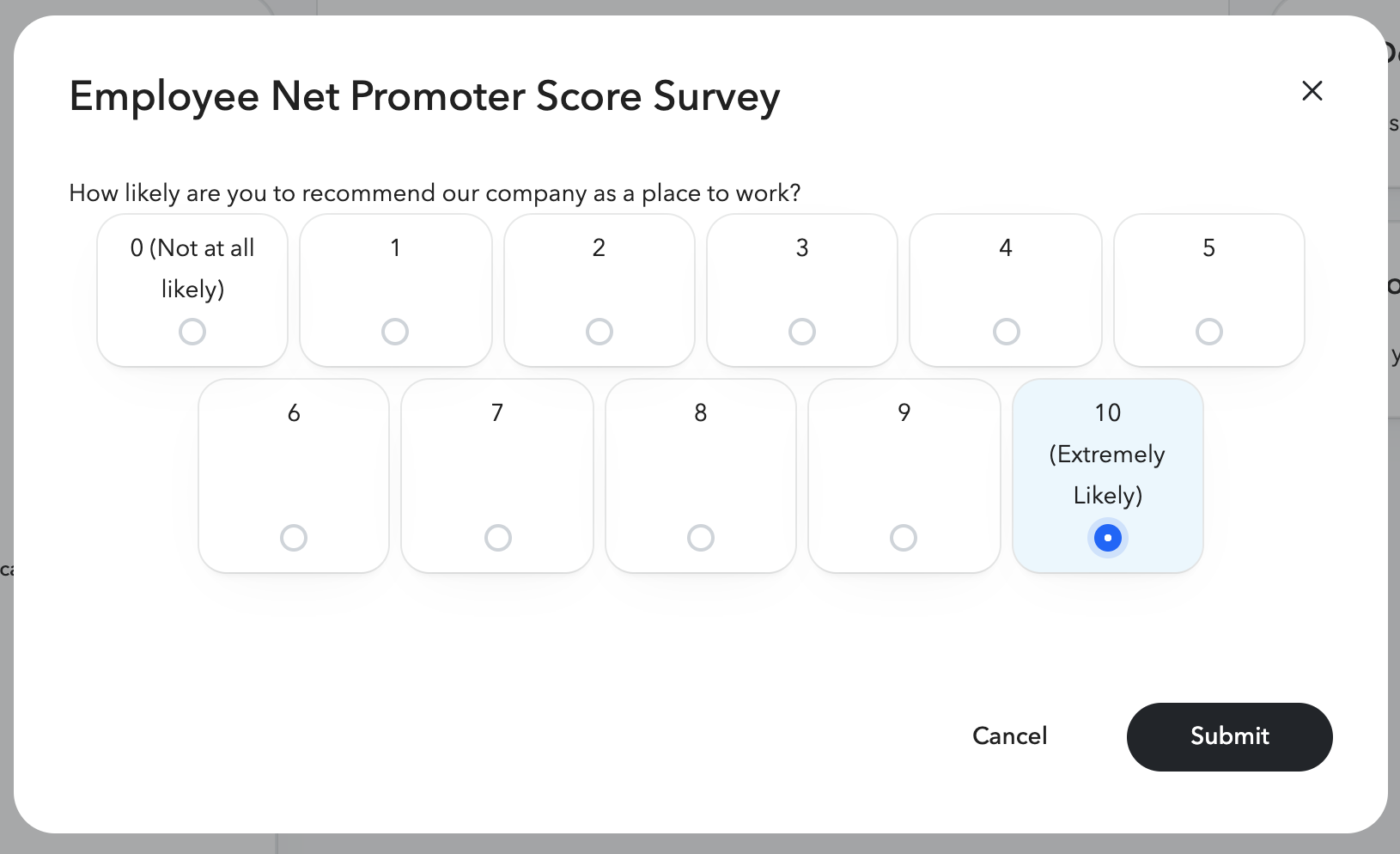Select the 10 (Extremely Likely) rating
1400x854 pixels.
(x=1107, y=538)
